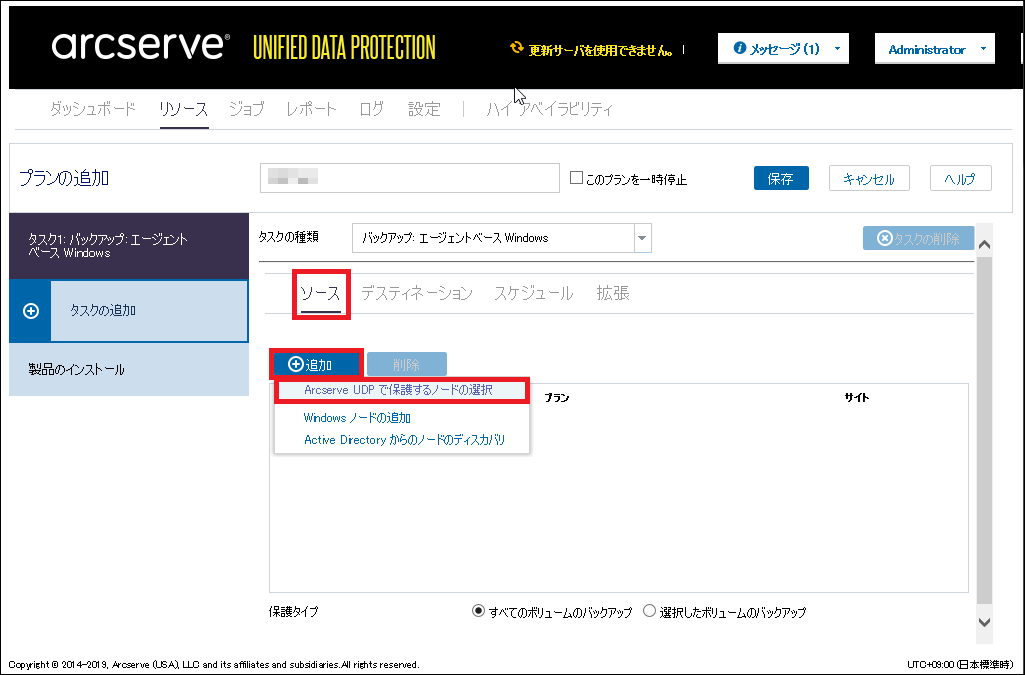Open the タスクの種類 dropdown

coord(642,238)
